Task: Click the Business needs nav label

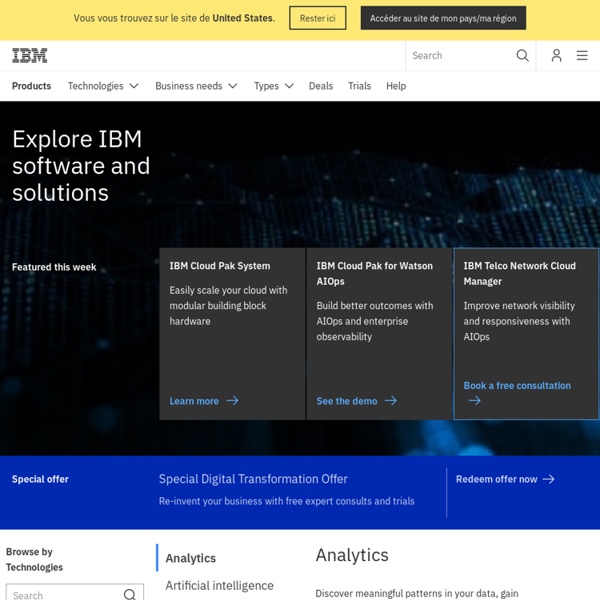Action: click(x=189, y=86)
